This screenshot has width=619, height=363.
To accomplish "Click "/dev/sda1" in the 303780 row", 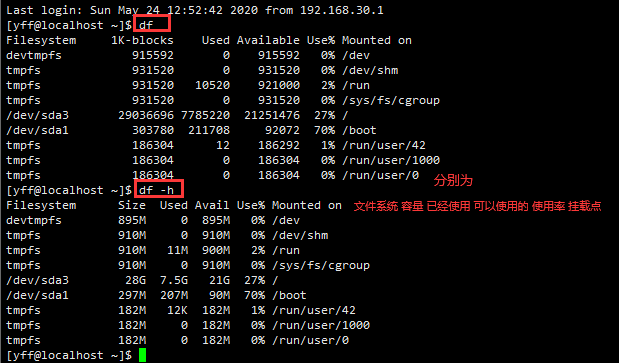I will click(x=38, y=130).
